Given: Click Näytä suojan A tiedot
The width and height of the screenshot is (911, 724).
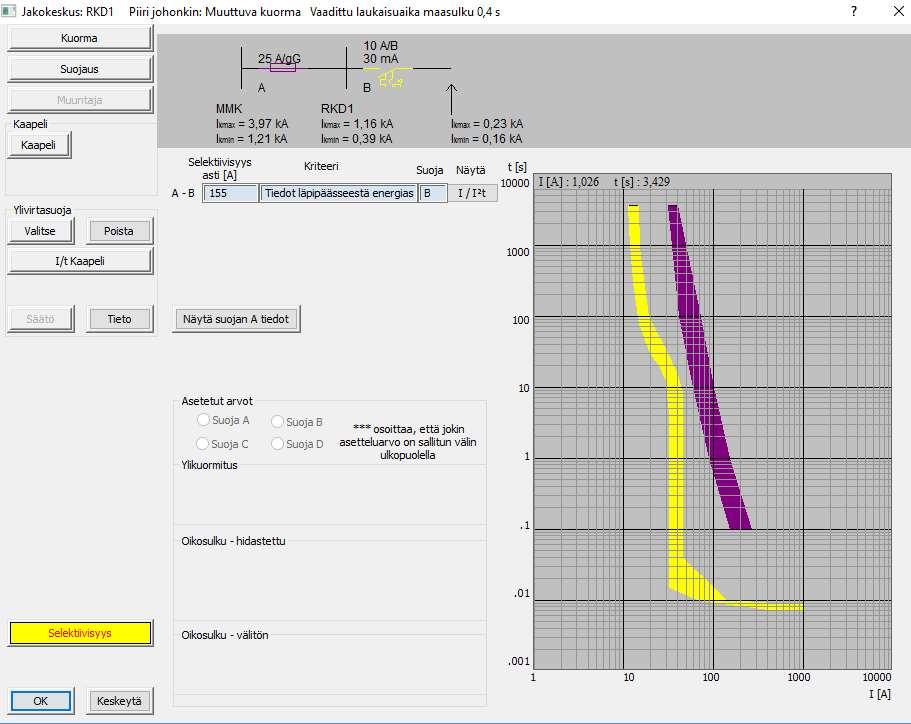Looking at the screenshot, I should [236, 319].
